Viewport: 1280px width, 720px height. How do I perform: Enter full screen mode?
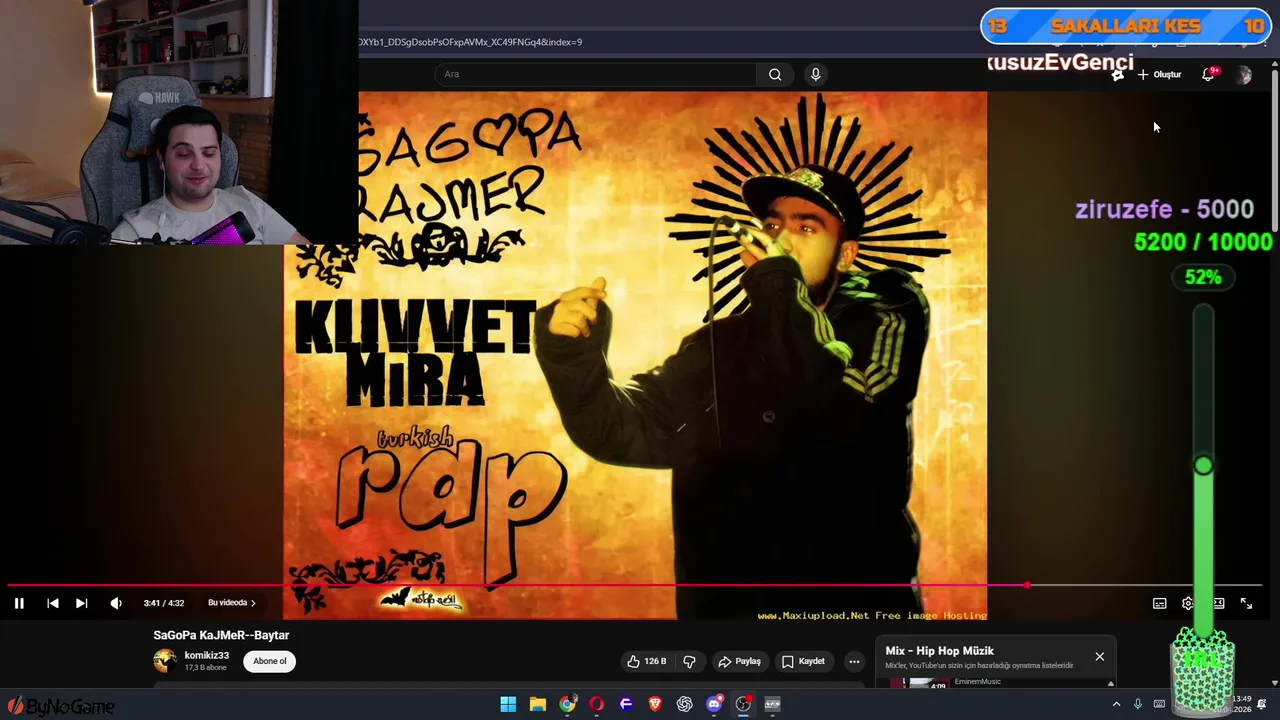(1246, 603)
